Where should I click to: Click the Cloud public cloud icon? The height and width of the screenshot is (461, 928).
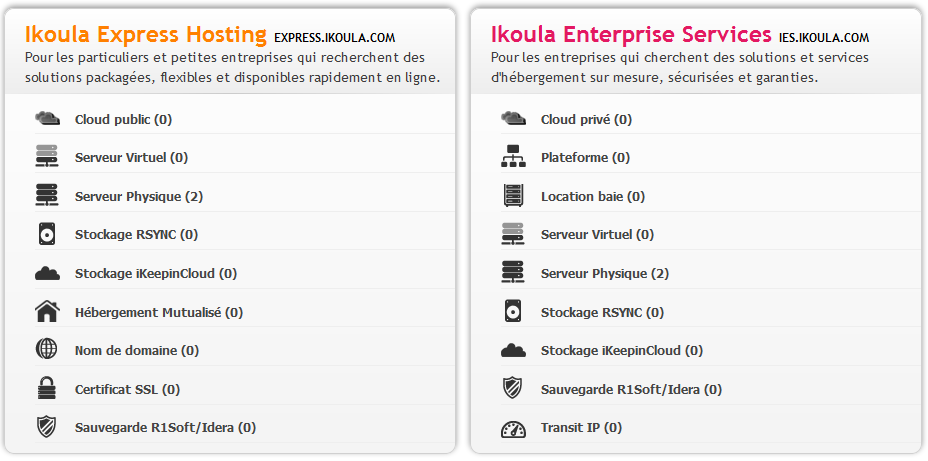click(47, 119)
